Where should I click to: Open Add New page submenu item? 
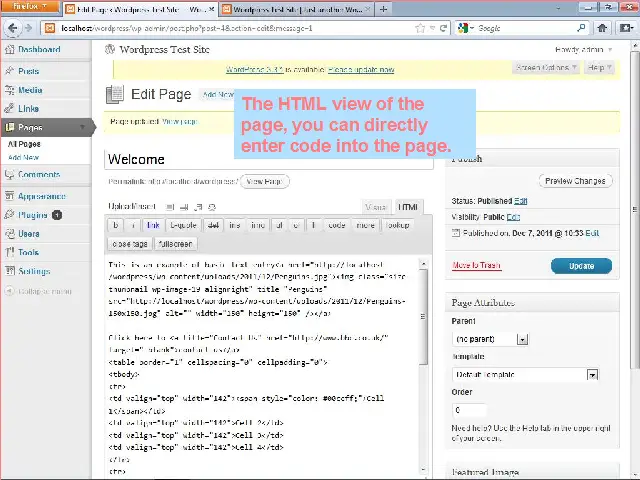[x=23, y=157]
